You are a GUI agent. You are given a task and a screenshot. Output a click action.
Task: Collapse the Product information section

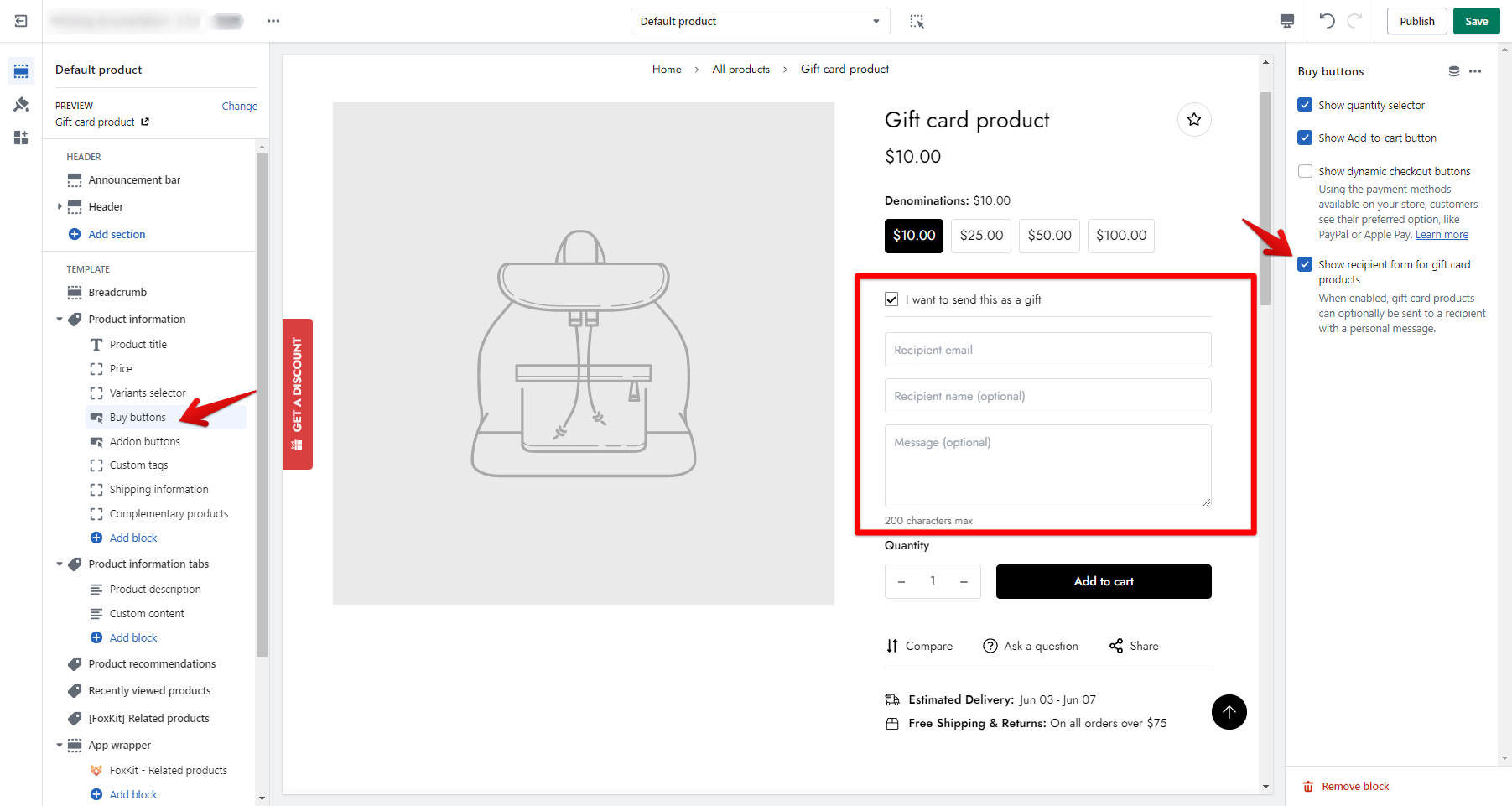point(60,320)
